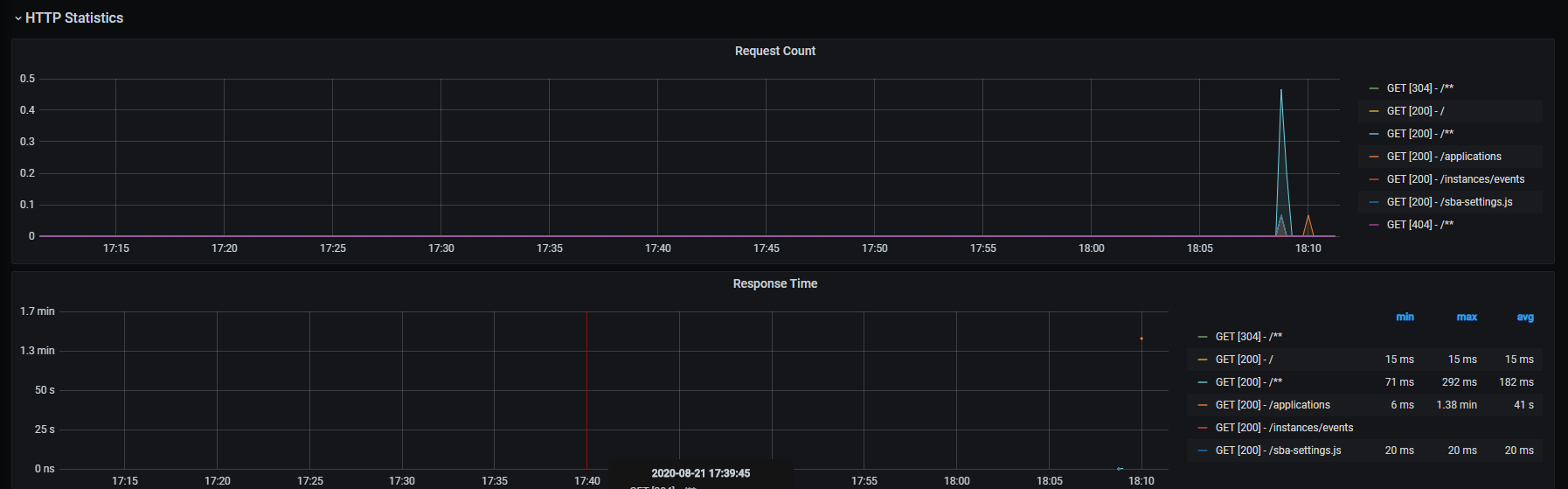Click orange series icon for /applications in Request Count legend
Image resolution: width=1568 pixels, height=489 pixels.
1374,157
